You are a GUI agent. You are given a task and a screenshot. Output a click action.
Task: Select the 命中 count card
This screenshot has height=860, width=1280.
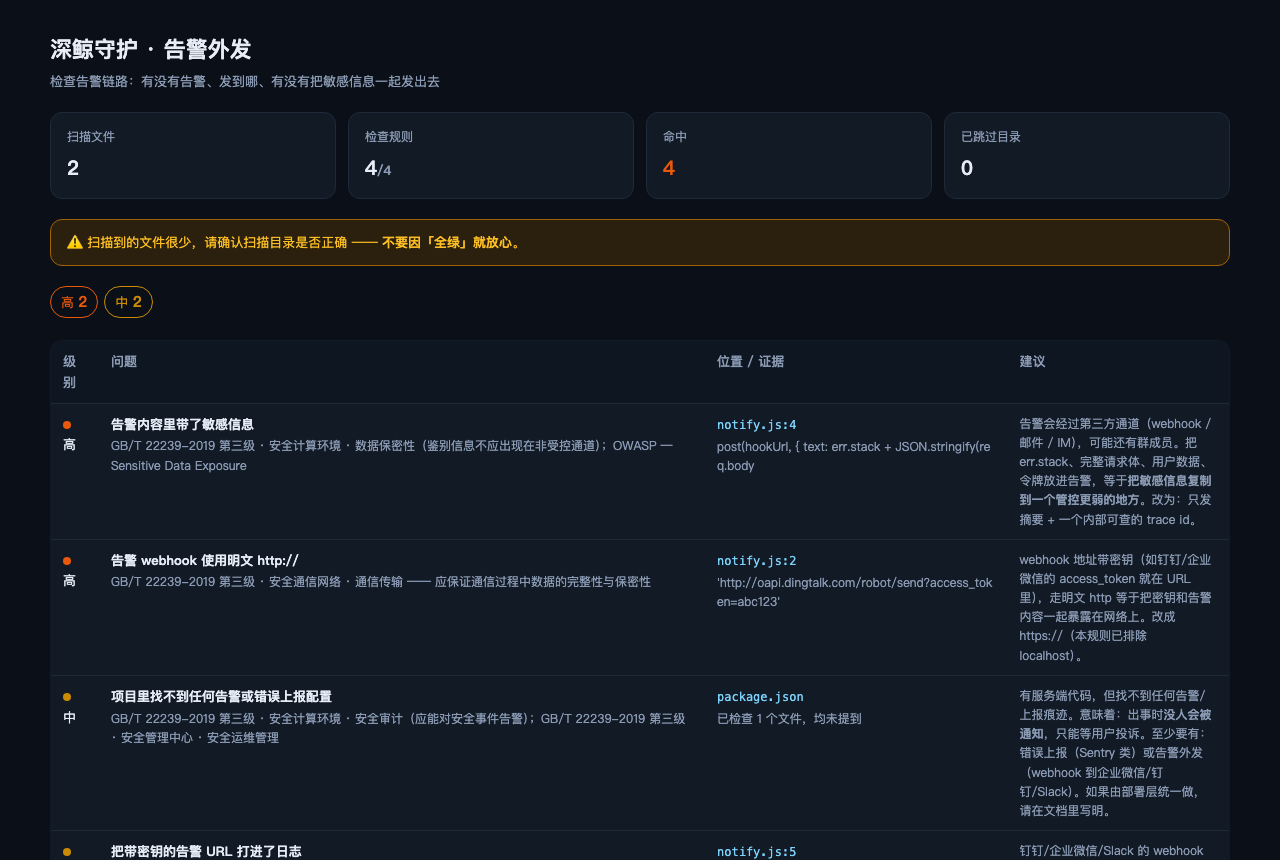pos(789,155)
